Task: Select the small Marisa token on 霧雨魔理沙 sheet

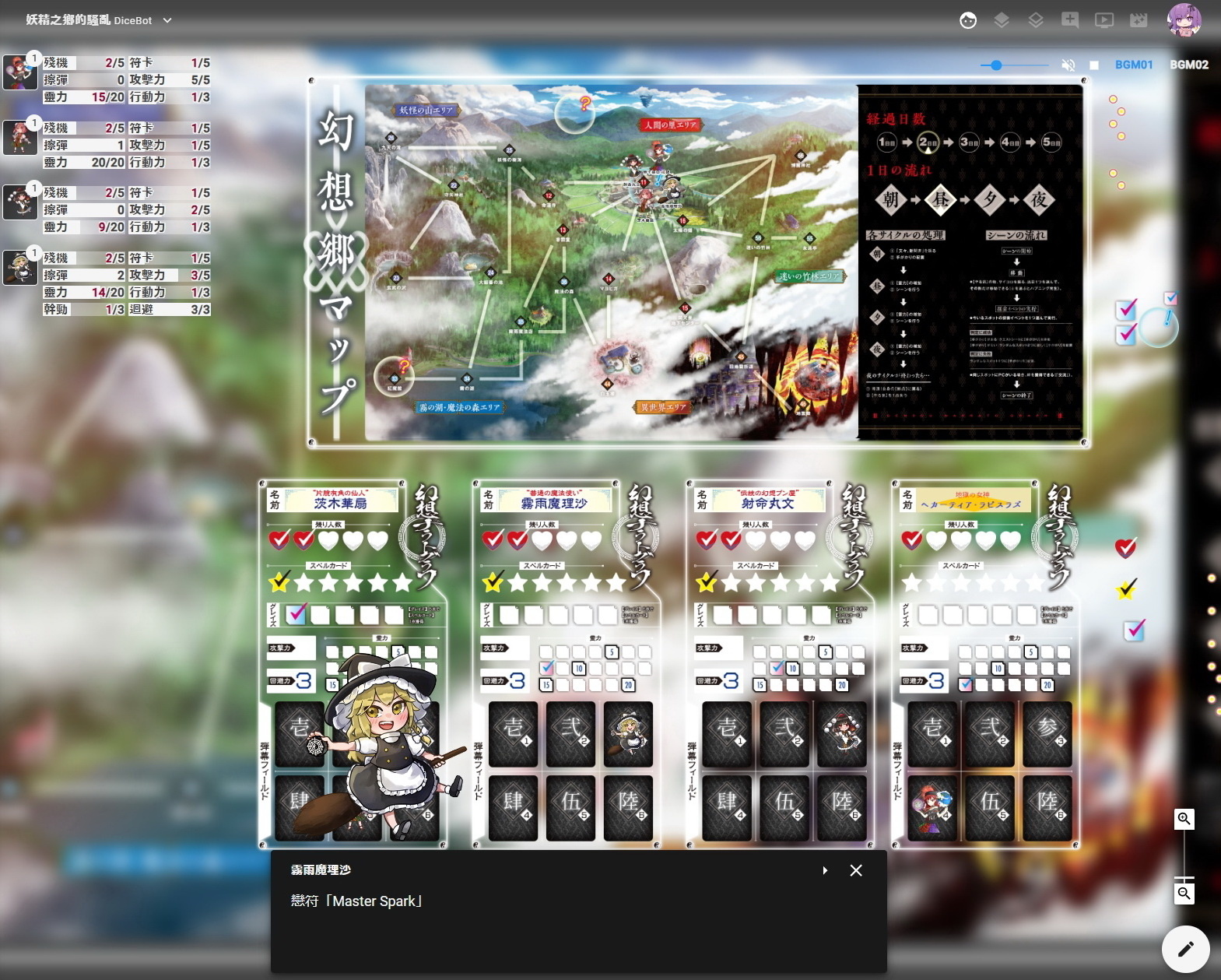Action: coord(629,735)
